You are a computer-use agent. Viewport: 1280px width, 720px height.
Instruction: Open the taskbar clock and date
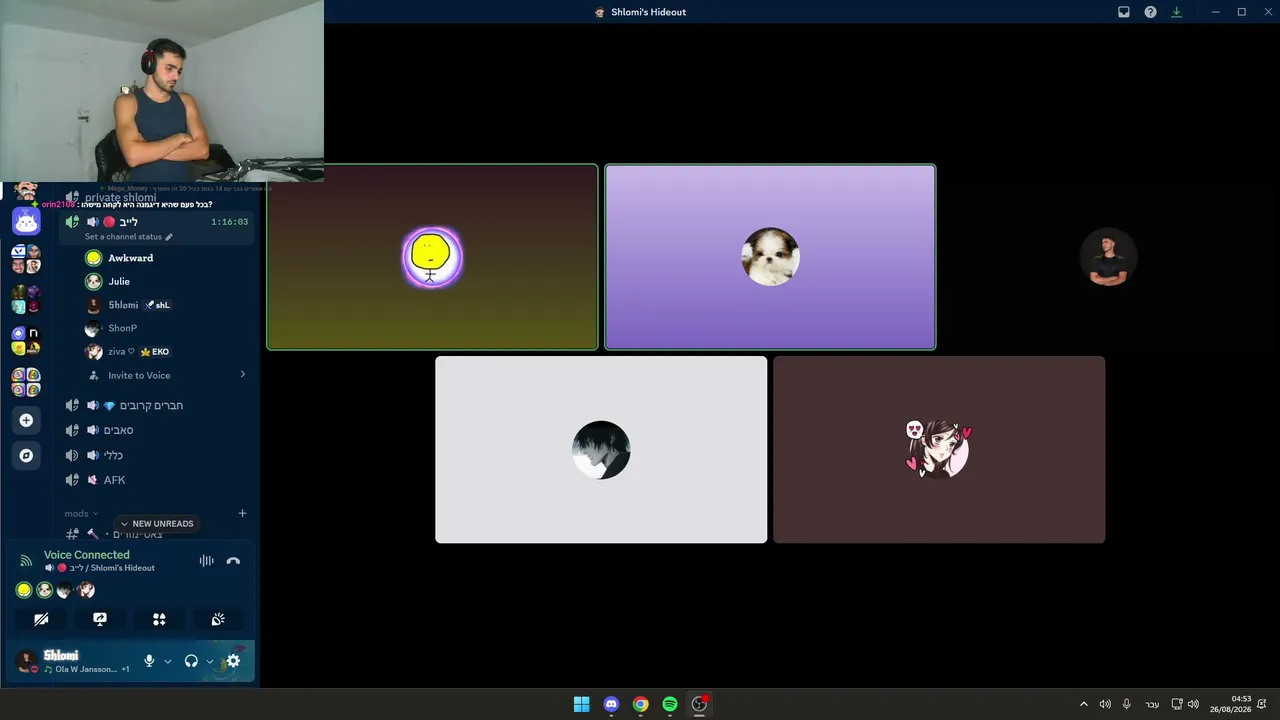(1231, 704)
